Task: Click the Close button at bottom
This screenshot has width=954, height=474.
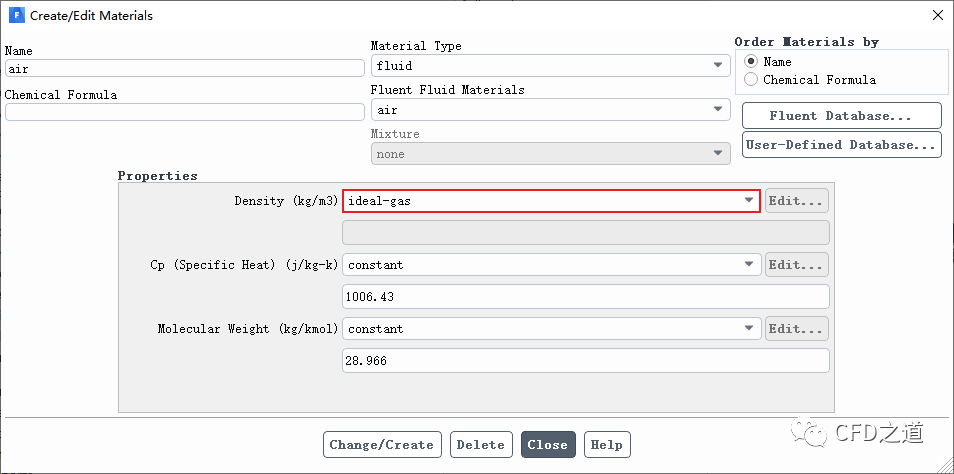Action: pos(547,445)
